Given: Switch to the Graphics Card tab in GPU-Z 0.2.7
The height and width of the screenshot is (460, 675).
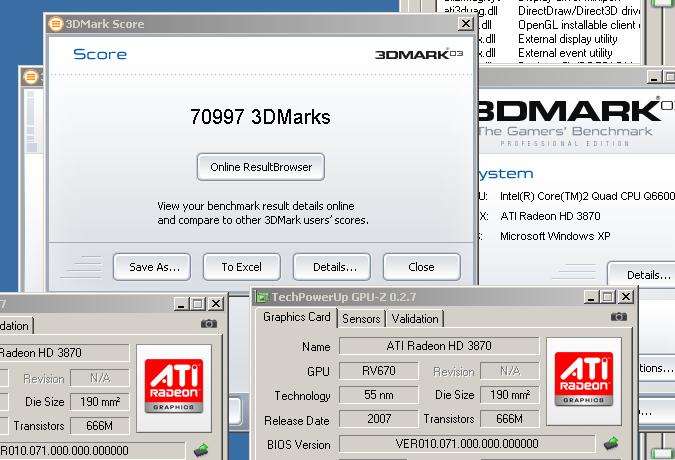Looking at the screenshot, I should pyautogui.click(x=297, y=317).
